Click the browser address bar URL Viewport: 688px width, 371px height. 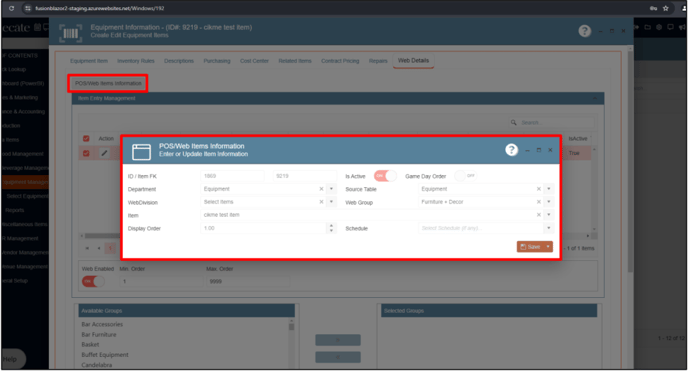[x=100, y=8]
